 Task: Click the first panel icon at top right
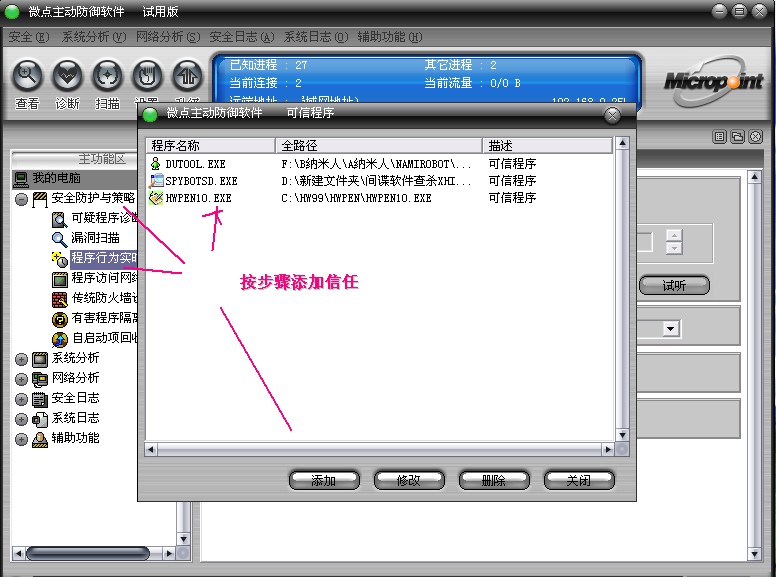coord(719,137)
